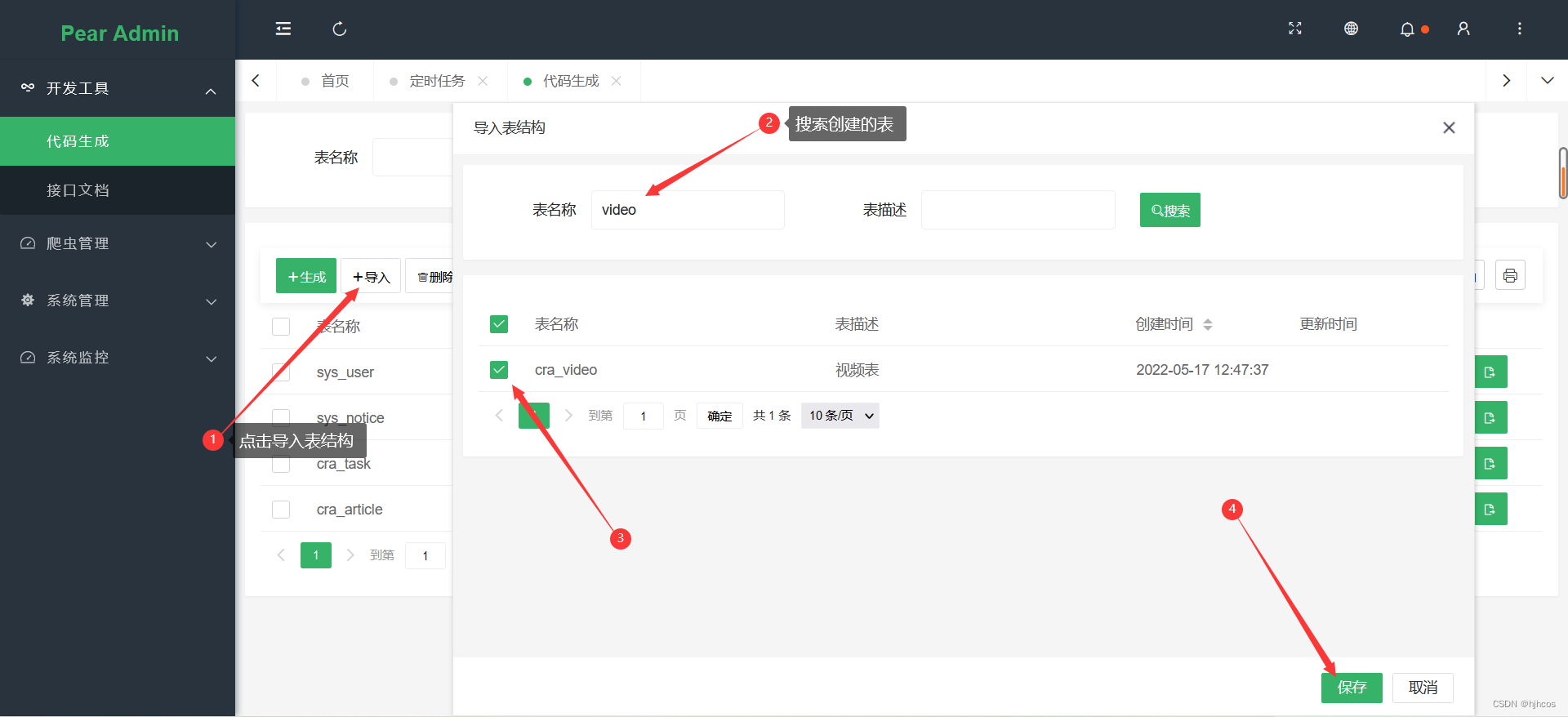Click the +导入 button
Image resolution: width=1568 pixels, height=717 pixels.
point(371,276)
